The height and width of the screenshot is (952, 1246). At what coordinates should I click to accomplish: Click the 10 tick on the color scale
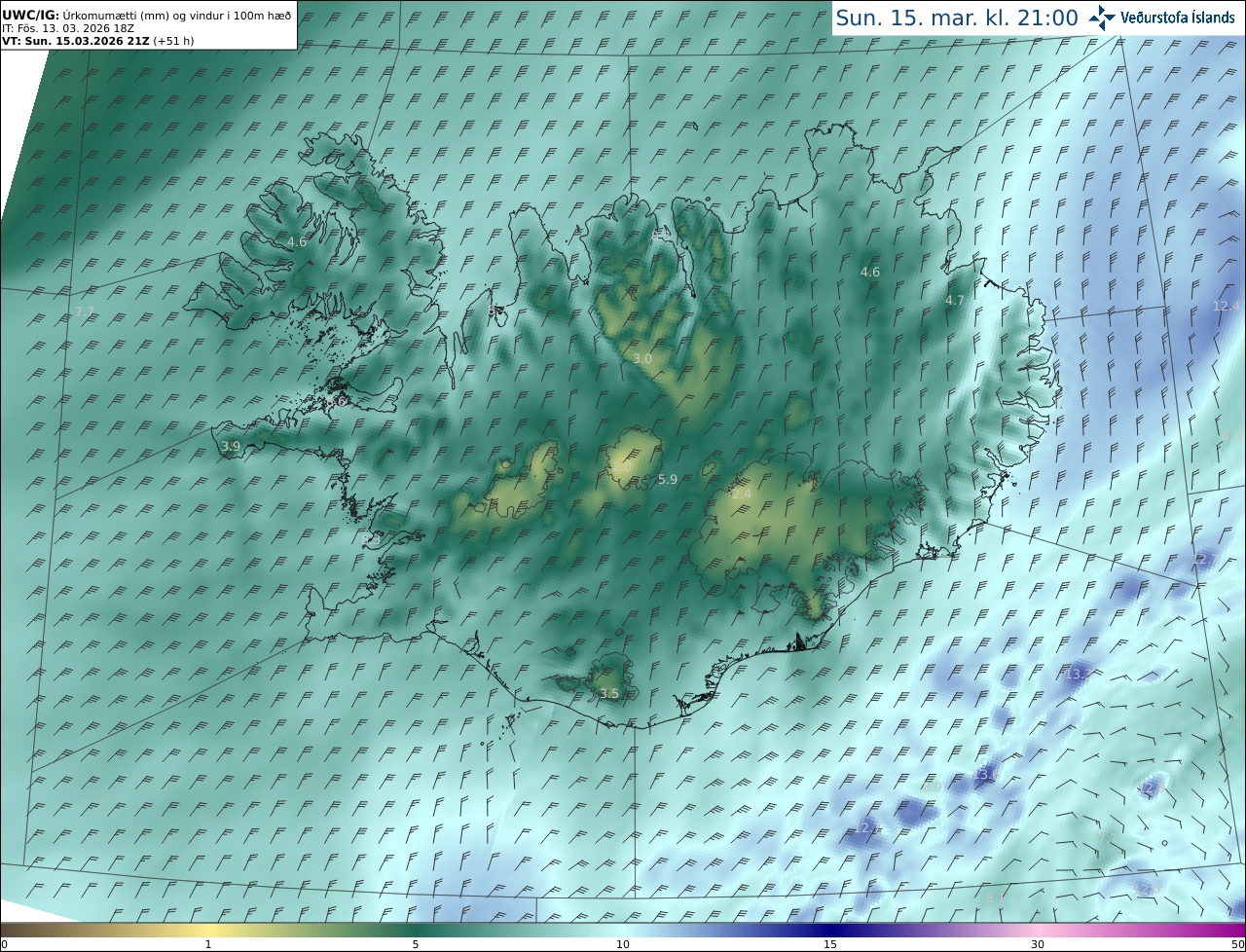(623, 944)
